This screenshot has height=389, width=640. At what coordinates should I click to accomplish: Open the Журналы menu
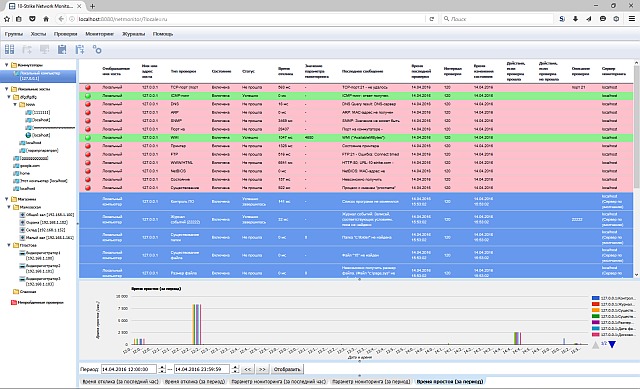click(133, 34)
